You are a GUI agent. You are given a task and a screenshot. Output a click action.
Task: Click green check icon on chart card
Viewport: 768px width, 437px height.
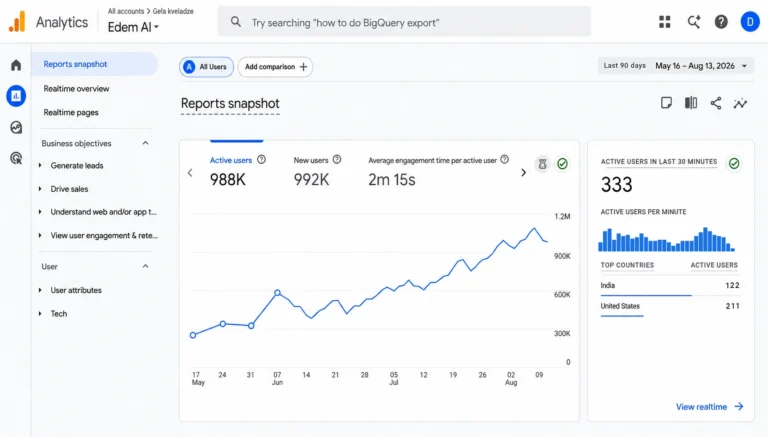point(562,164)
